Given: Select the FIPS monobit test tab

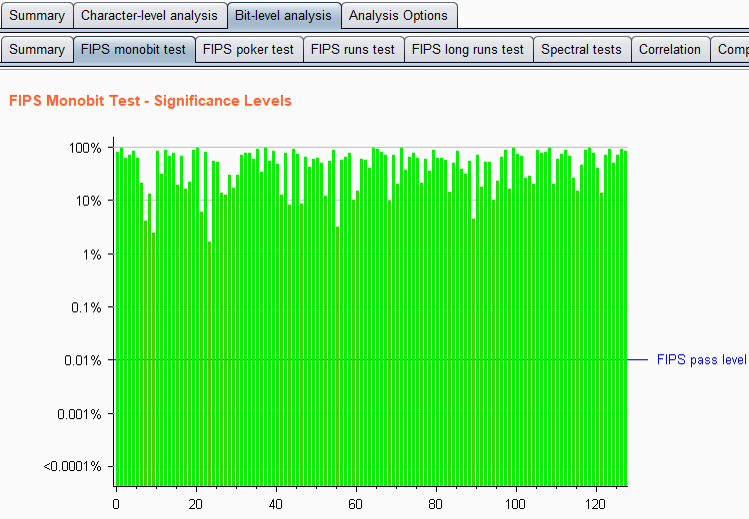Looking at the screenshot, I should pyautogui.click(x=133, y=49).
